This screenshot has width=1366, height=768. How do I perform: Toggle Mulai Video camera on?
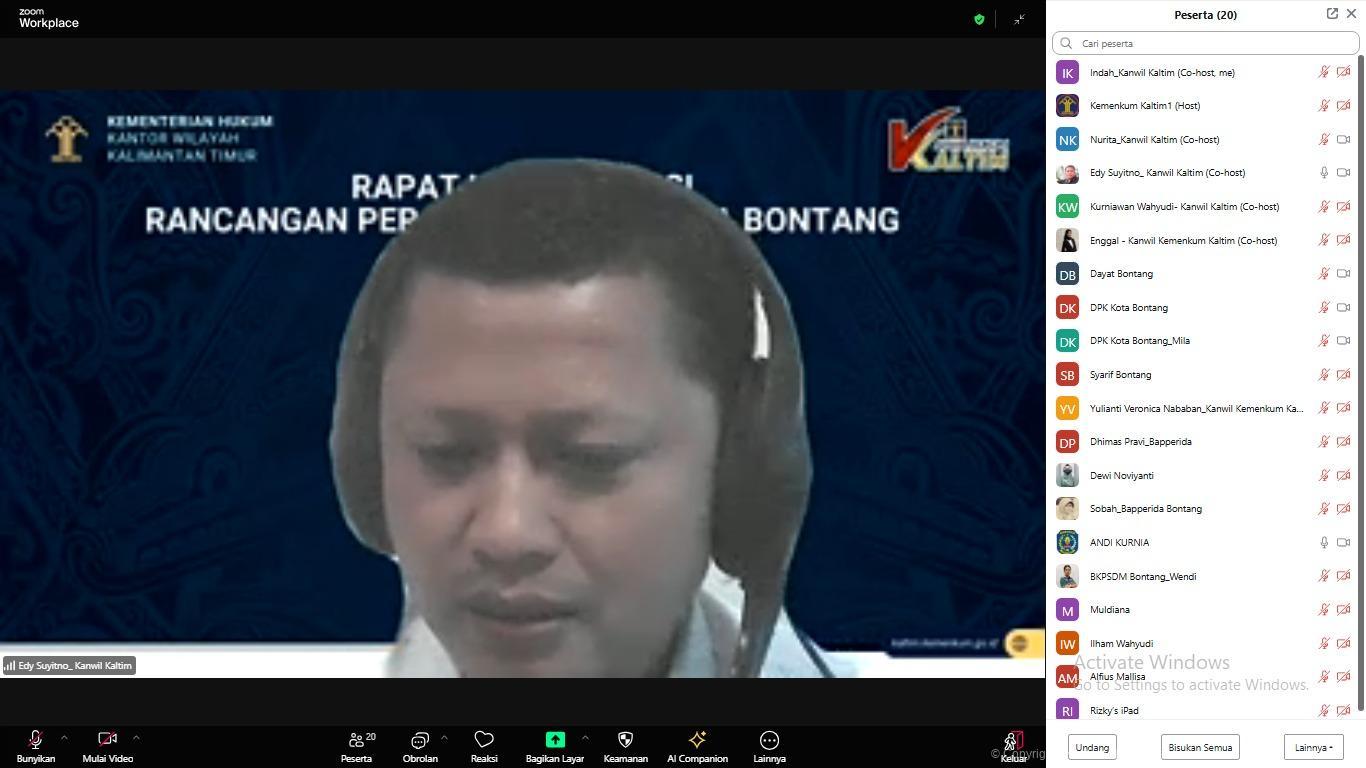pyautogui.click(x=107, y=745)
